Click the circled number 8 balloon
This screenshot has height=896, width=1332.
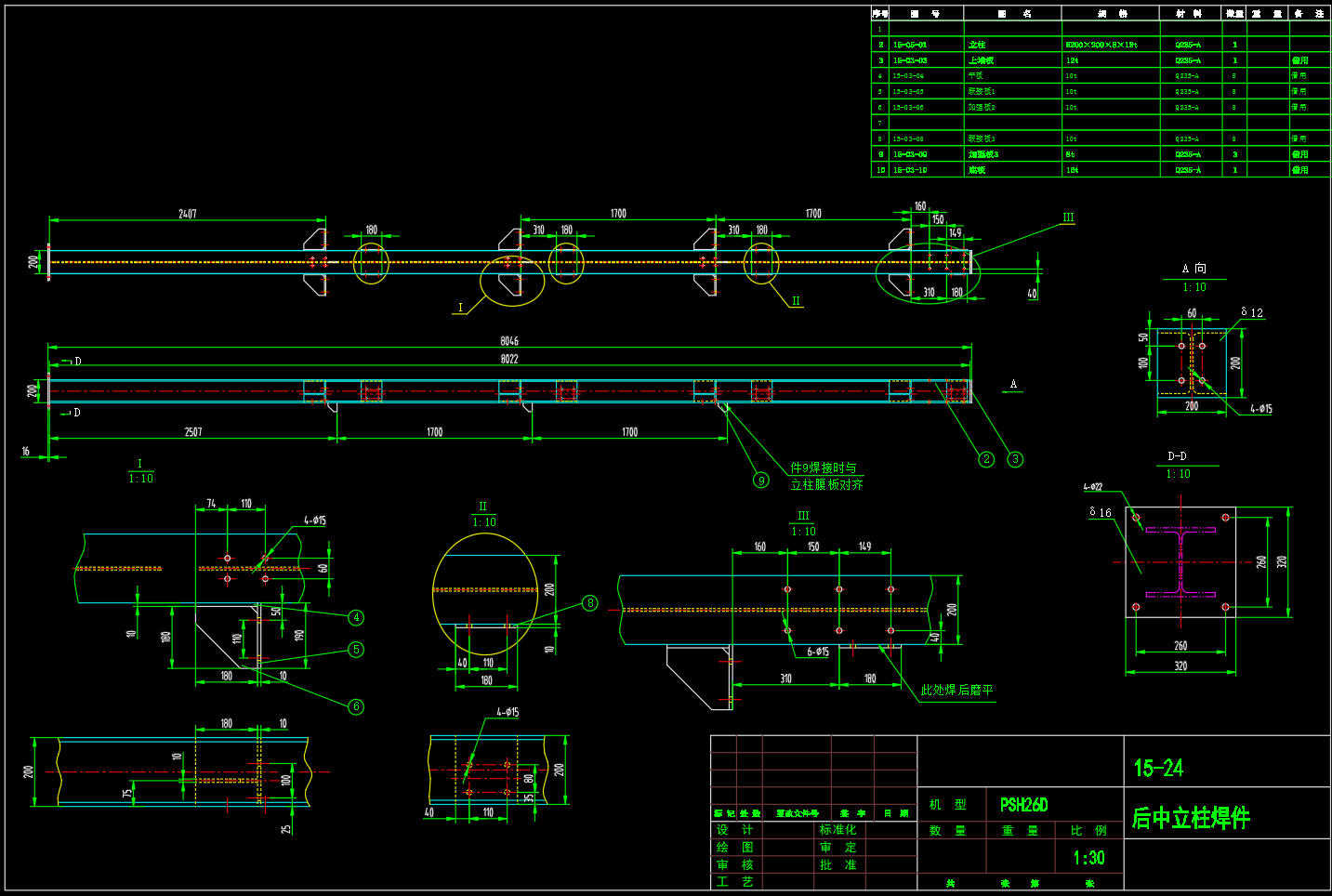[x=589, y=603]
